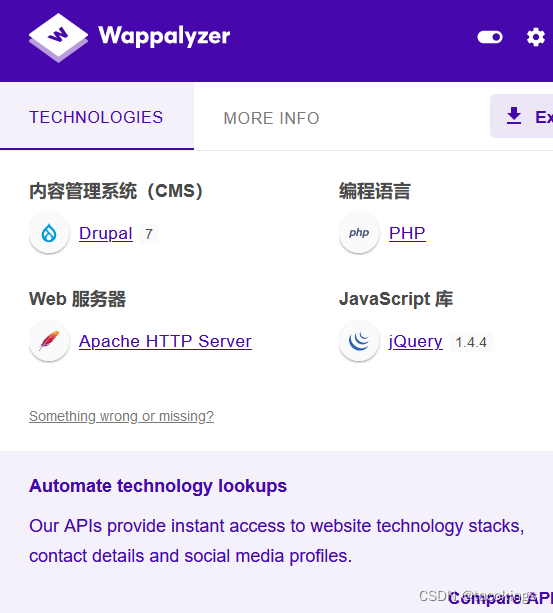553x613 pixels.
Task: Toggle the Wappalyzer enable switch in the header
Action: coord(490,37)
